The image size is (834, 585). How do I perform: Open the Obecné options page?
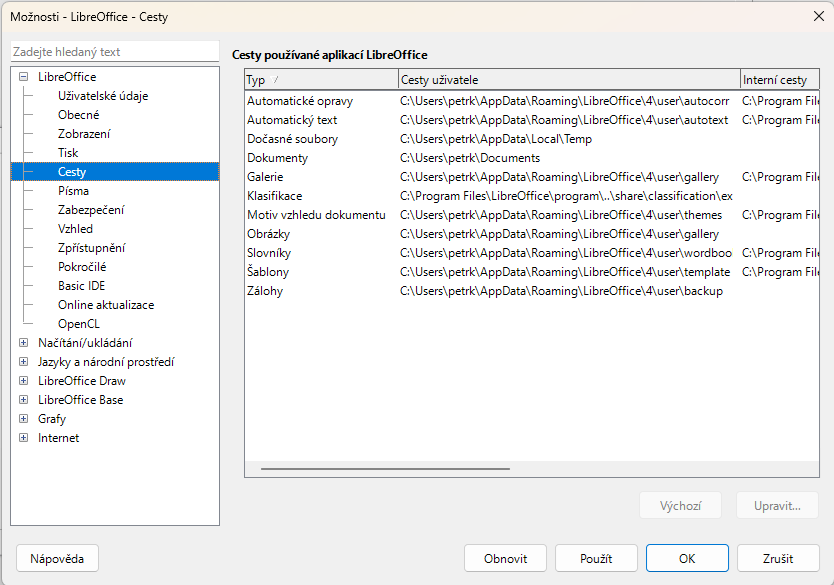[79, 115]
